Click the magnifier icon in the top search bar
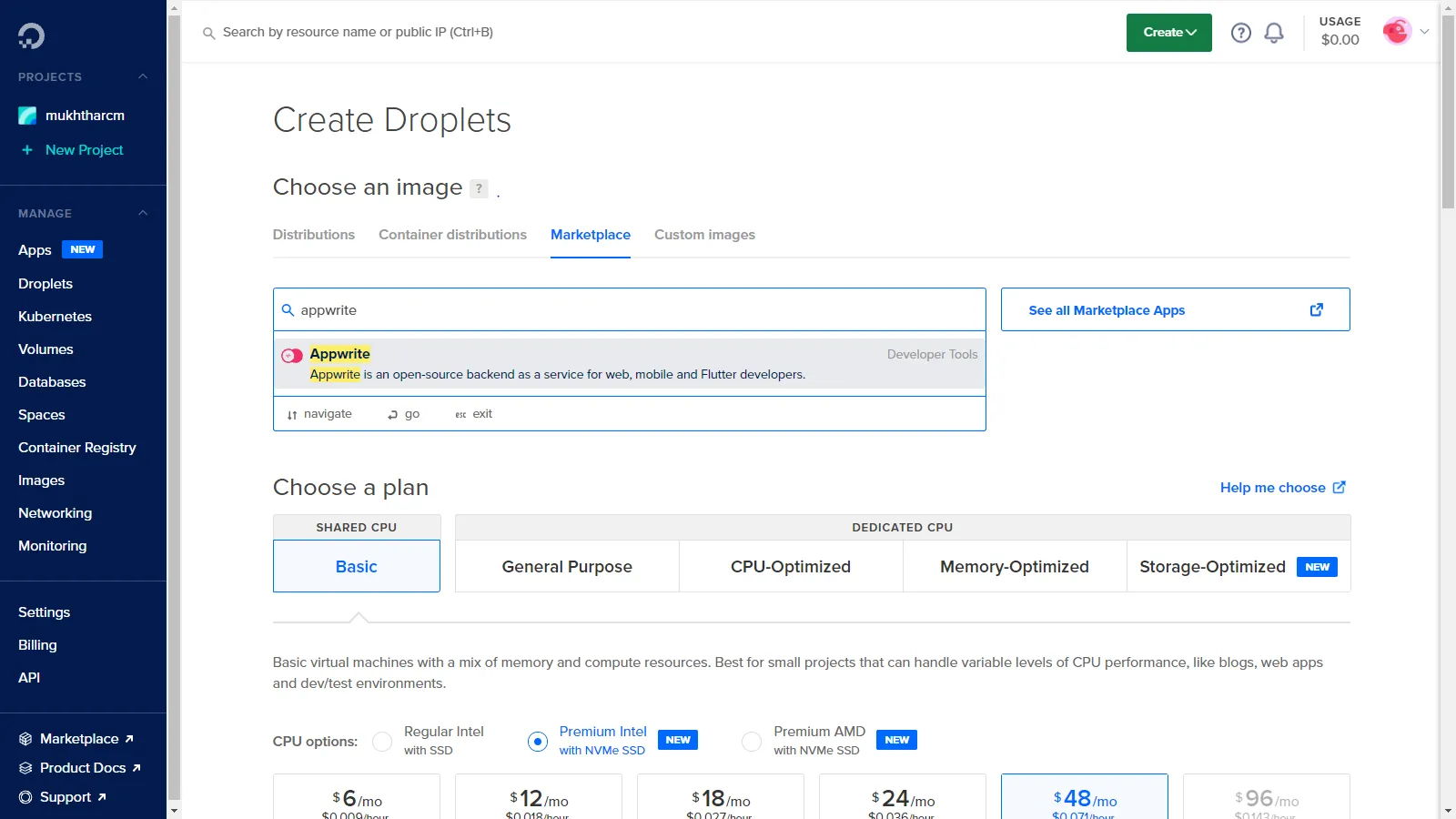 208,32
